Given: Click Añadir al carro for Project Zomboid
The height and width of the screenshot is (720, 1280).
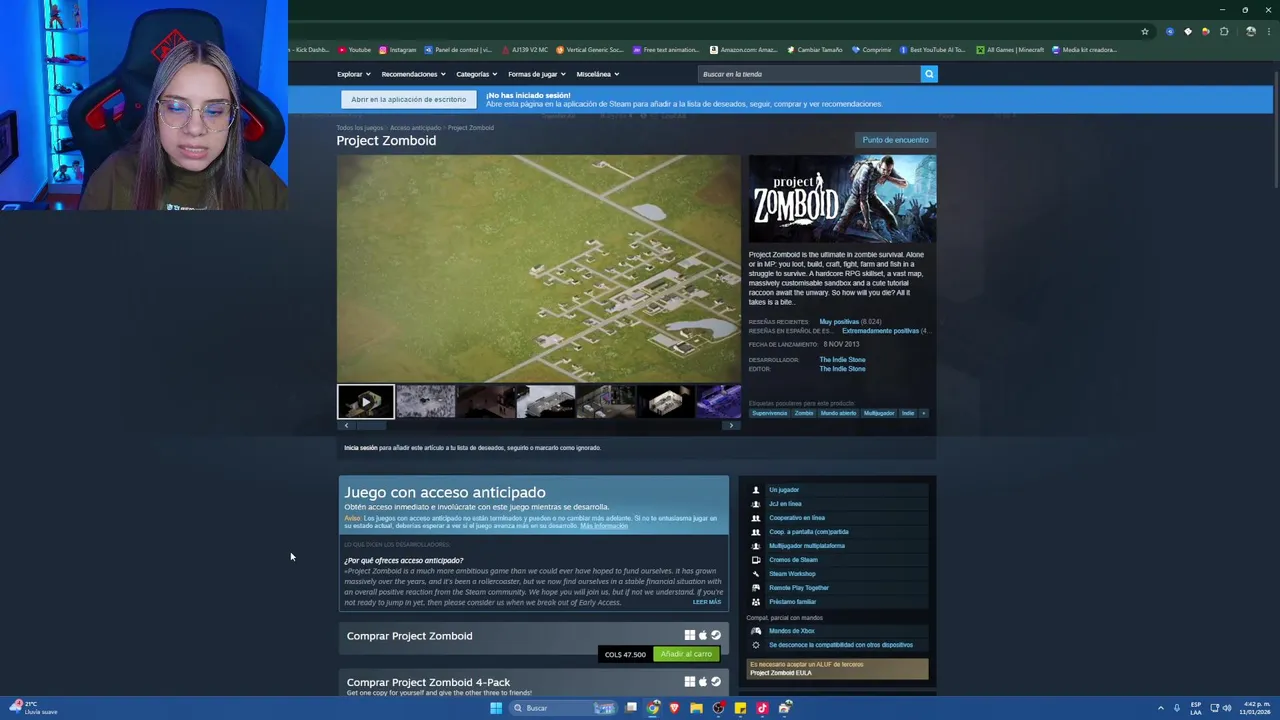Looking at the screenshot, I should coord(686,654).
